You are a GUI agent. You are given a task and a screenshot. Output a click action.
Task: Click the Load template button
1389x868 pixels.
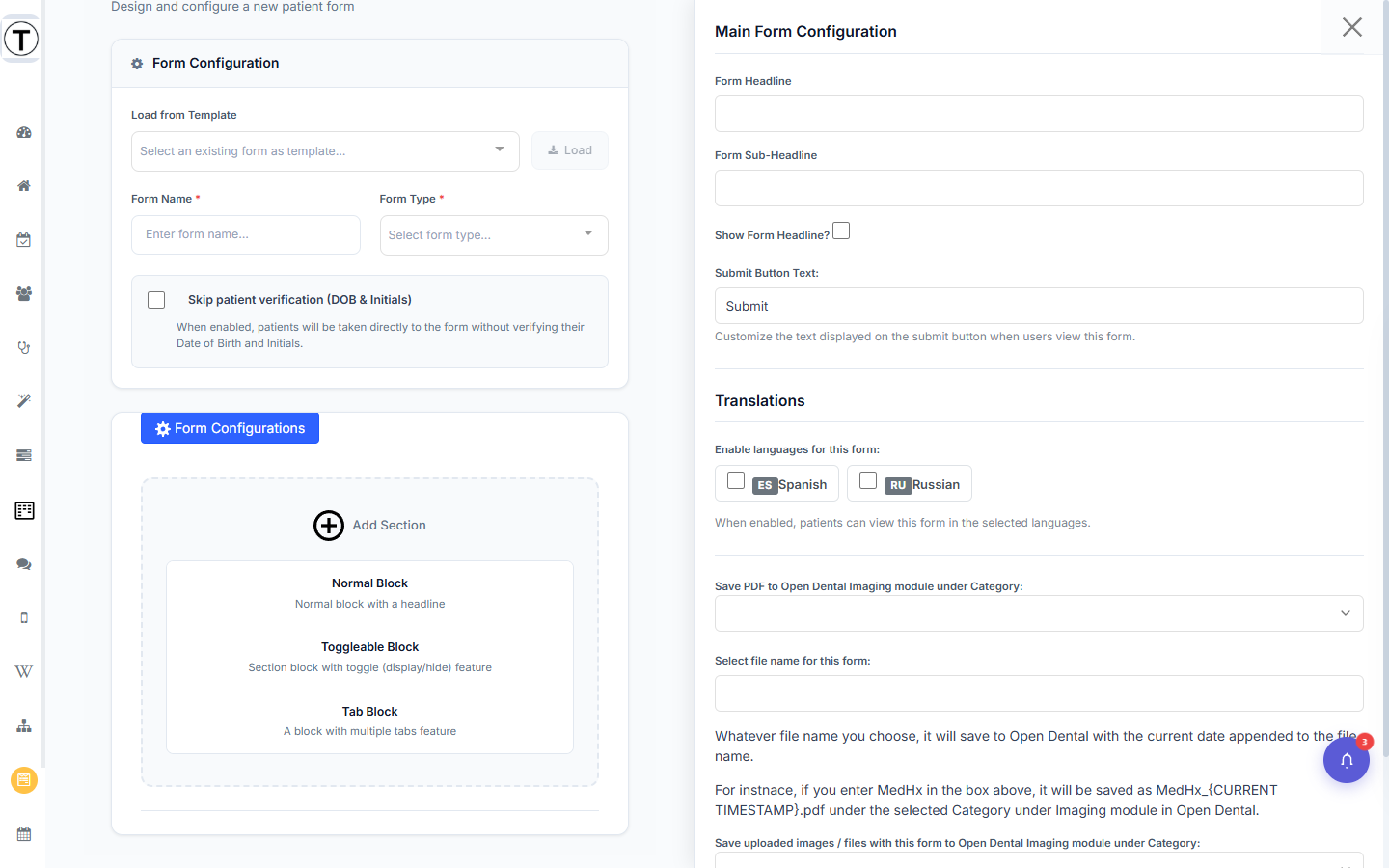[570, 150]
